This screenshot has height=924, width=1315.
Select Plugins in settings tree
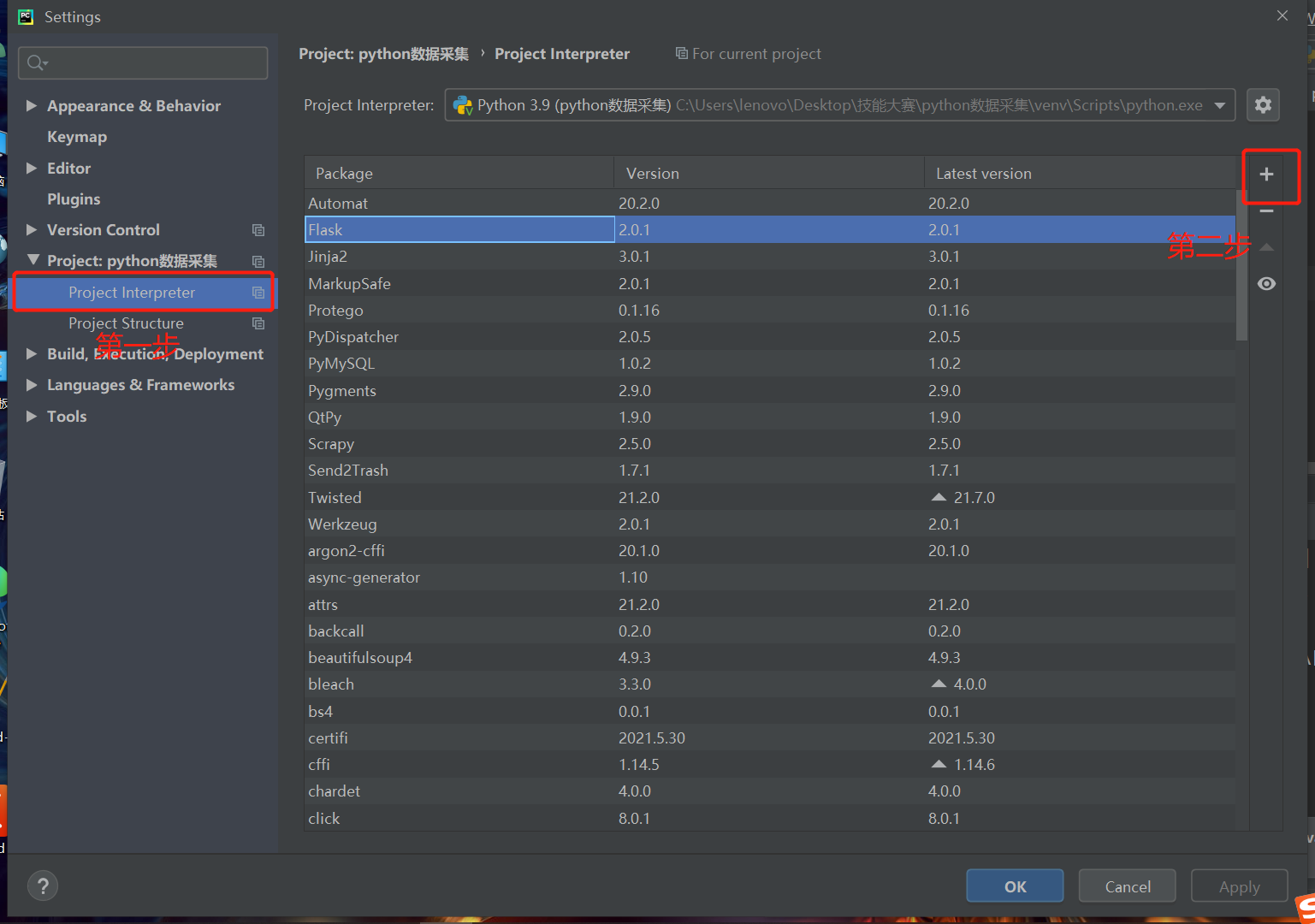[74, 199]
